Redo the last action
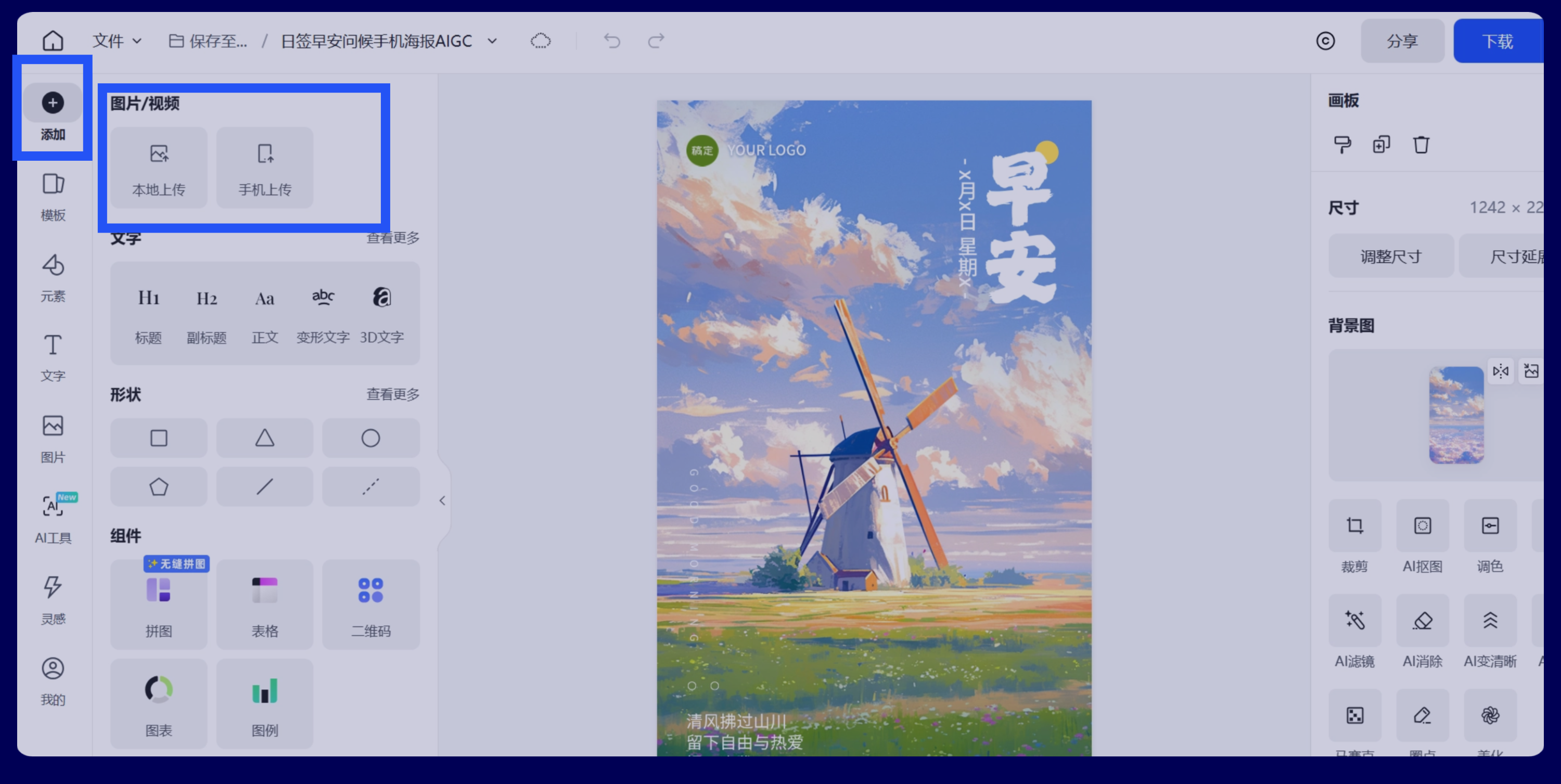The image size is (1561, 784). click(x=656, y=41)
